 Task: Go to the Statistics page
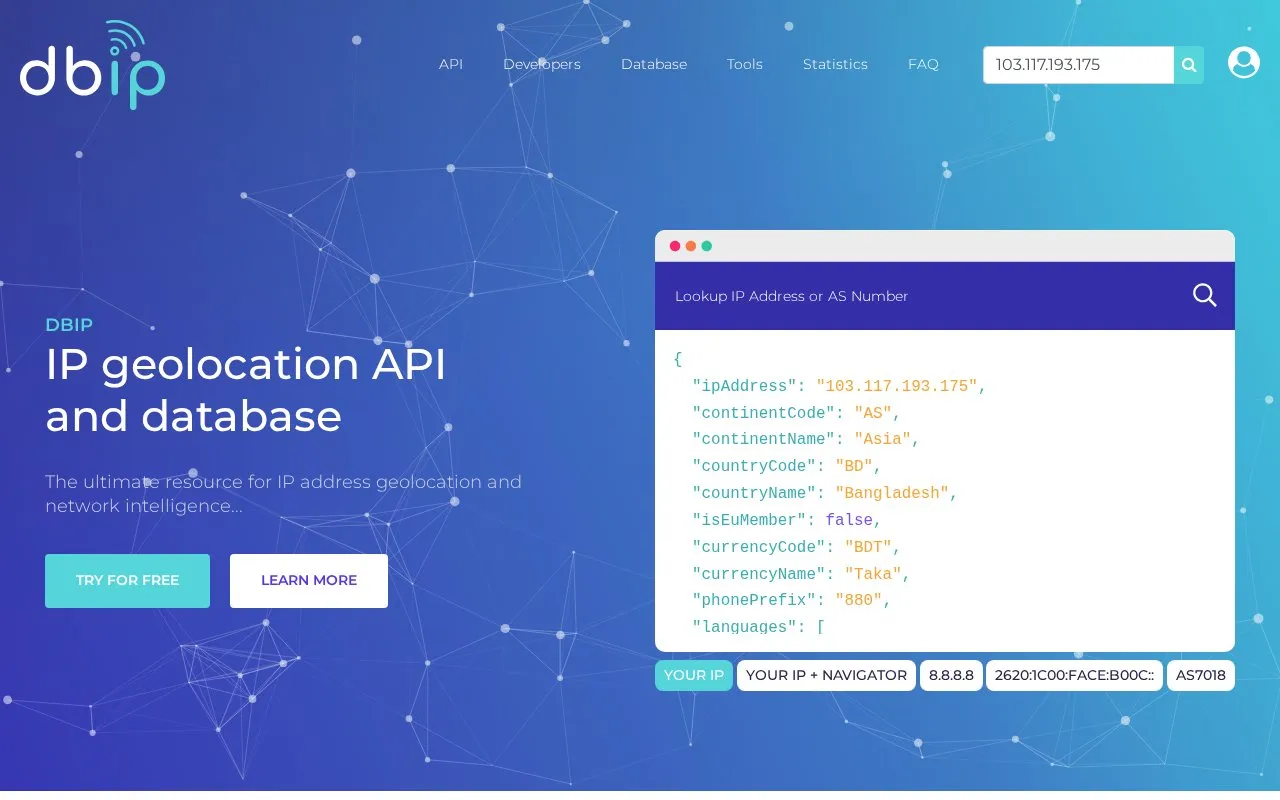[x=835, y=64]
